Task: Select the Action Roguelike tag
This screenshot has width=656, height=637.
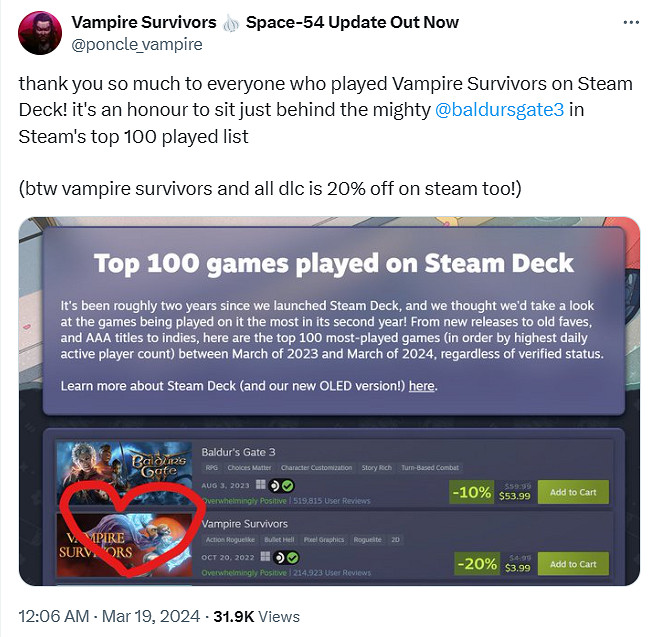Action: point(230,540)
